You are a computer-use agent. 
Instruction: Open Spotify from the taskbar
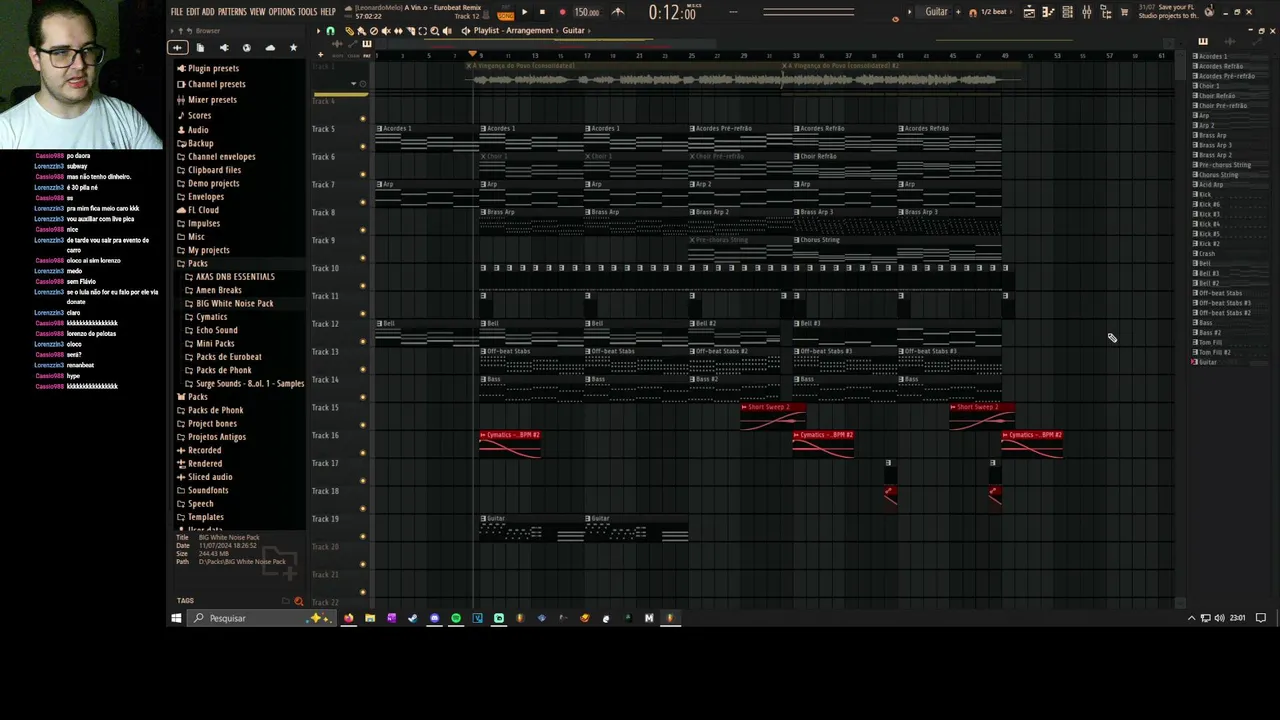coord(456,618)
